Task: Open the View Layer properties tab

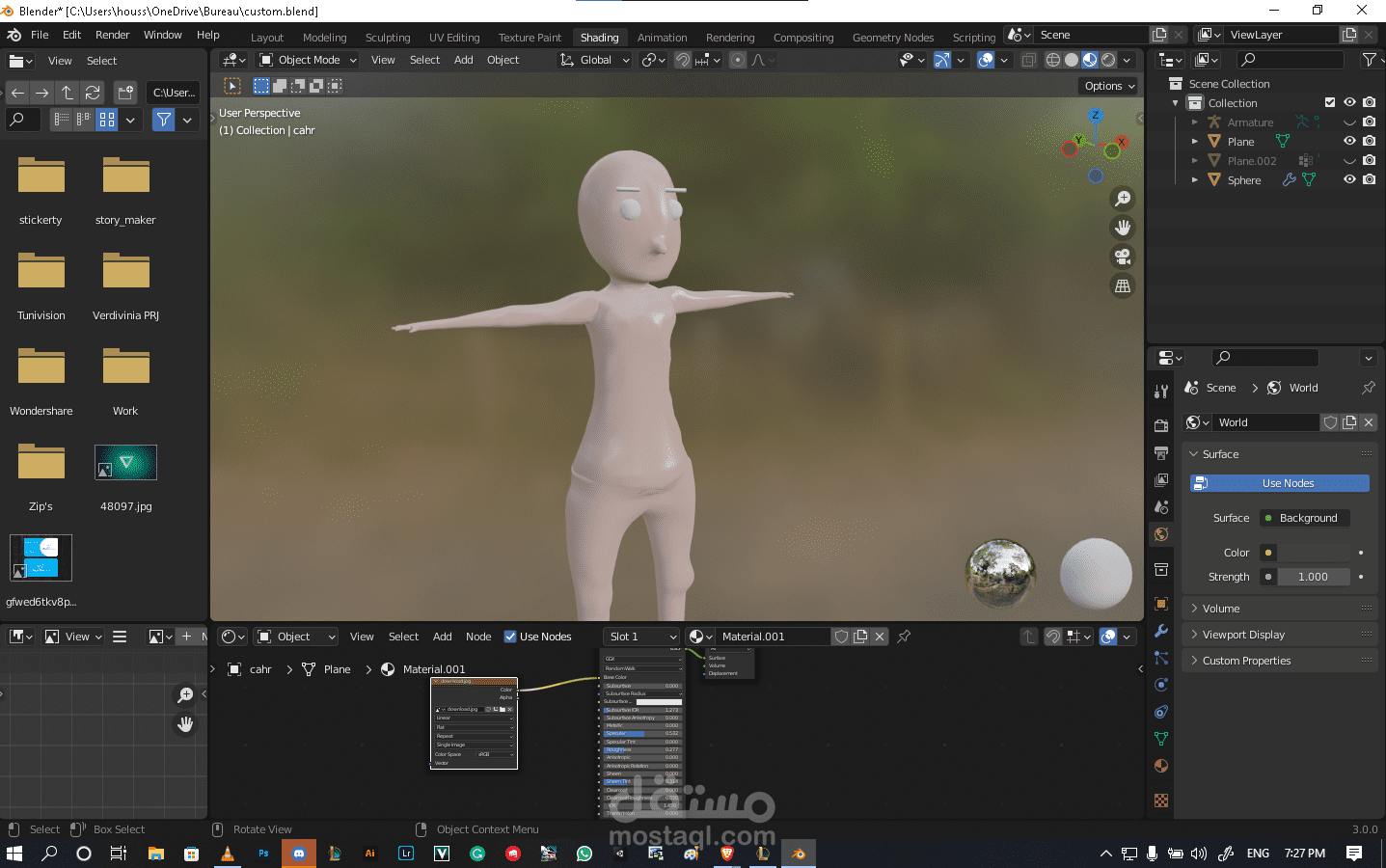Action: point(1161,479)
